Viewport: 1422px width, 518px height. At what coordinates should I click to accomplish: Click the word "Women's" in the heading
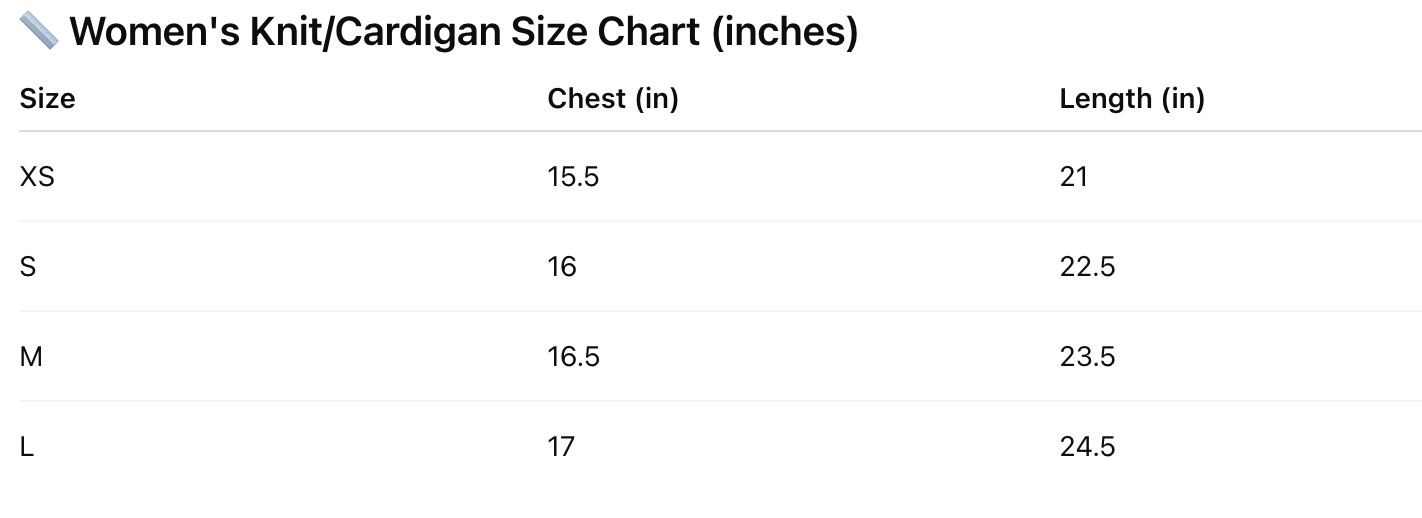coord(155,32)
